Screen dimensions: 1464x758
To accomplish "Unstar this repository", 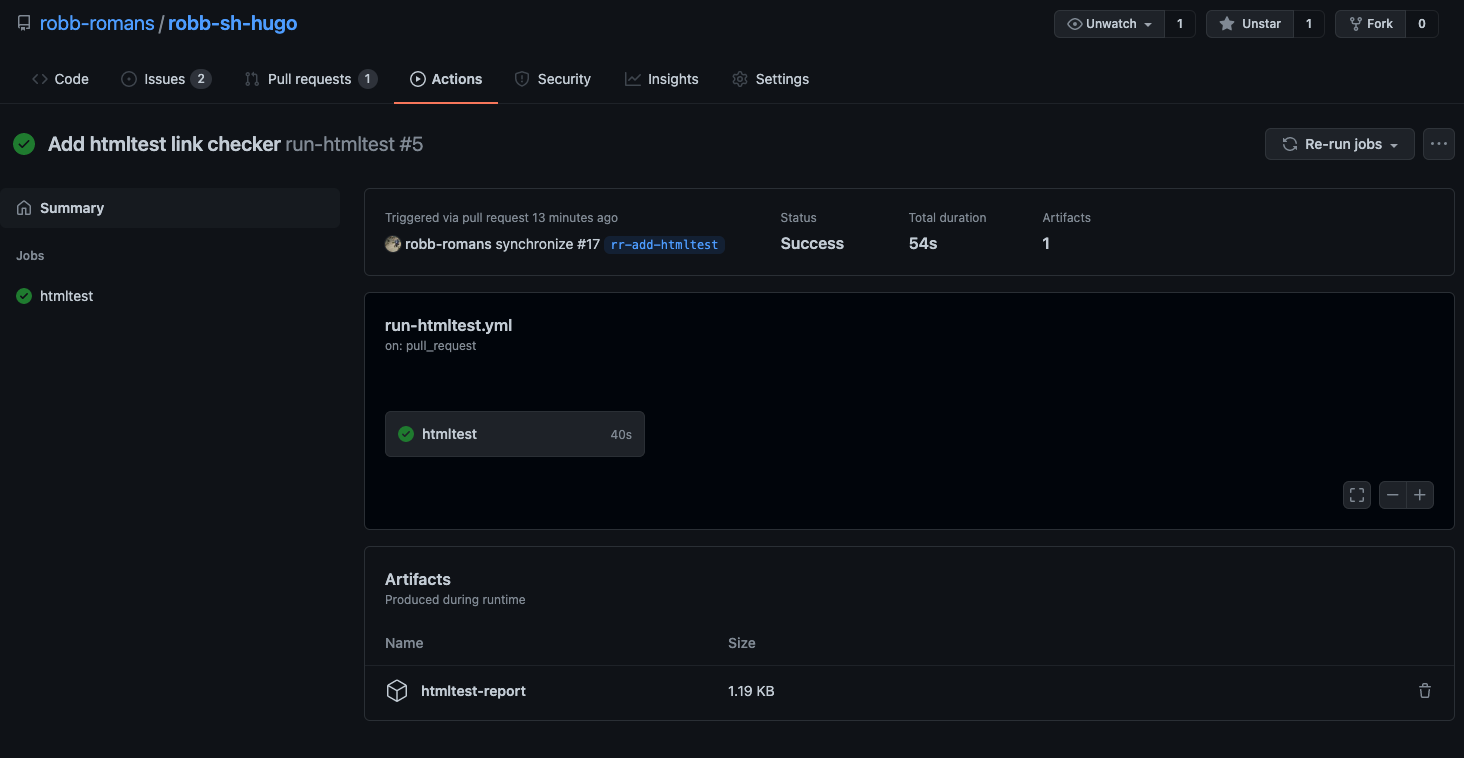I will coord(1248,23).
